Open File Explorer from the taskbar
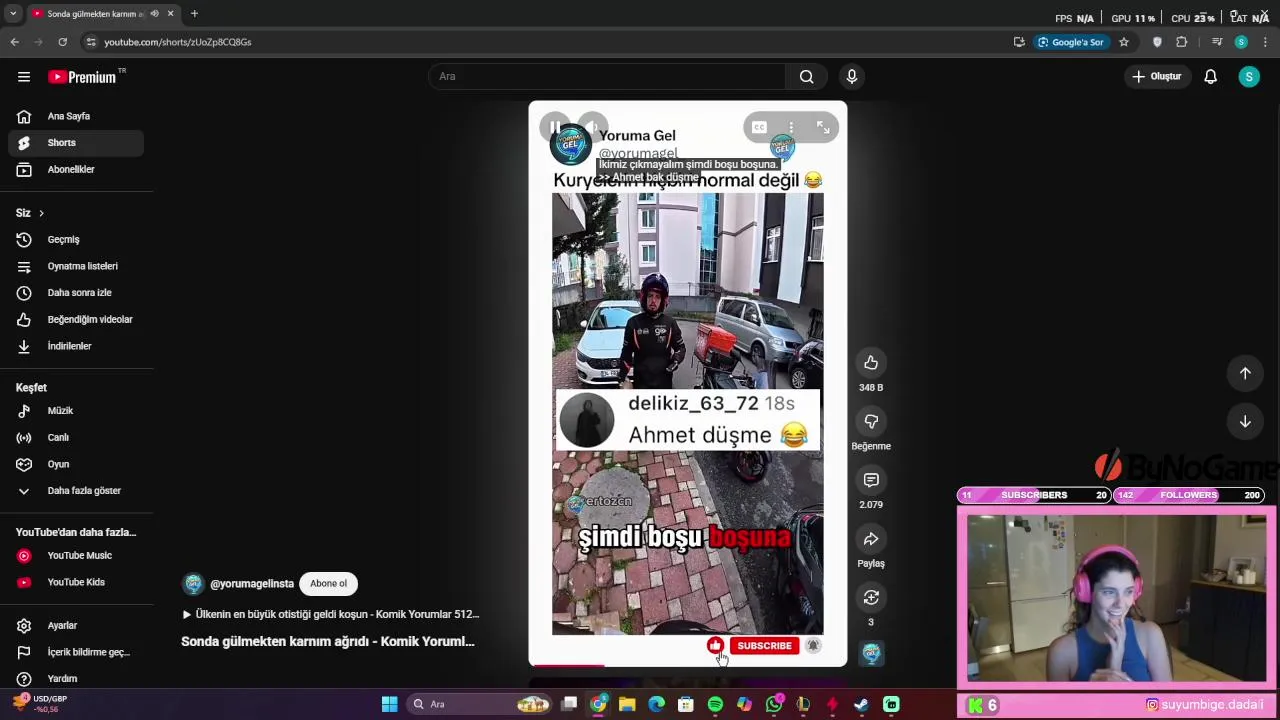The image size is (1280, 720). (627, 704)
